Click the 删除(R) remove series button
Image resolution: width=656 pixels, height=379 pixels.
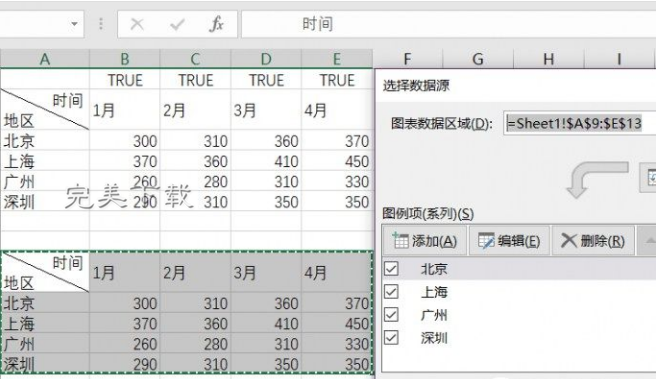[593, 241]
